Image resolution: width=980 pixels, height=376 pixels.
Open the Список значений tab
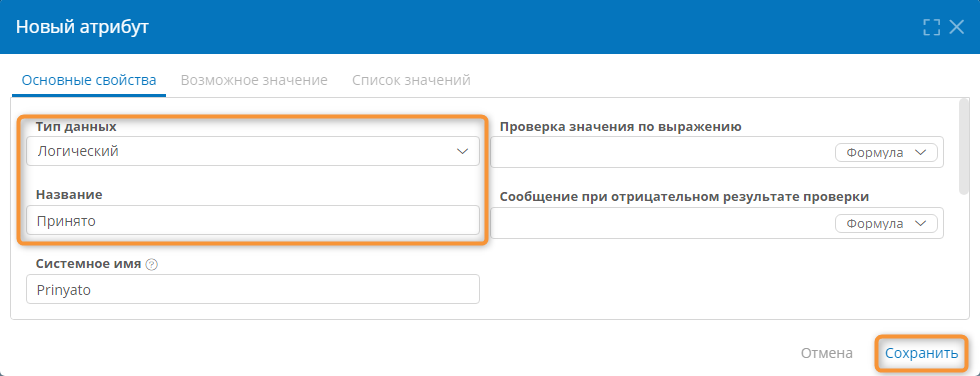411,81
